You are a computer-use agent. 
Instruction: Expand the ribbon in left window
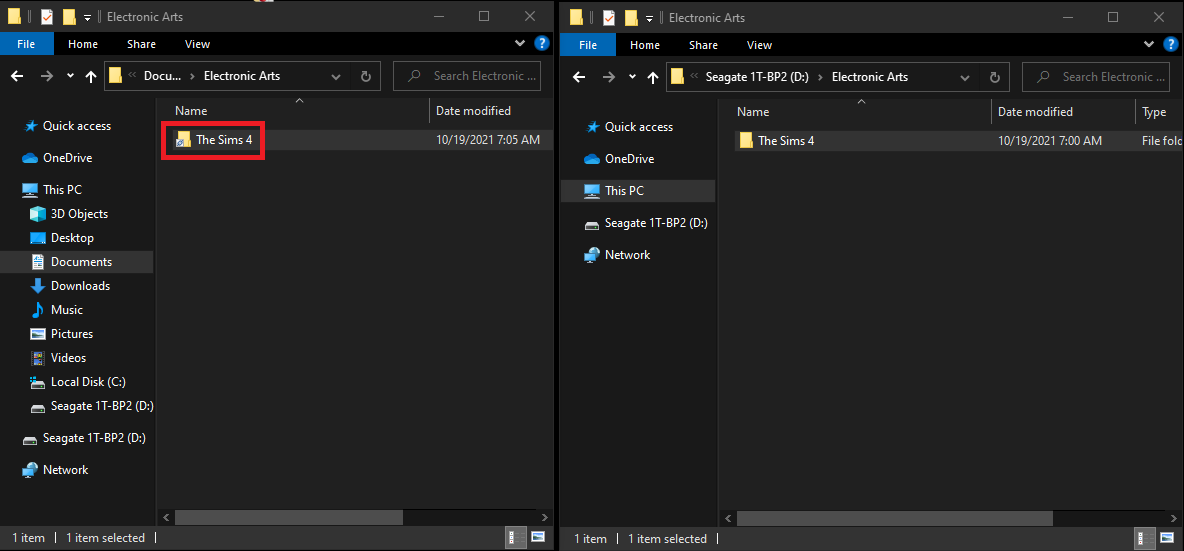click(x=520, y=43)
